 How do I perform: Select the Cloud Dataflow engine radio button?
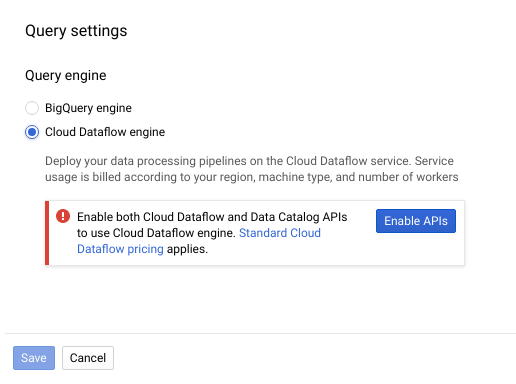click(x=32, y=132)
